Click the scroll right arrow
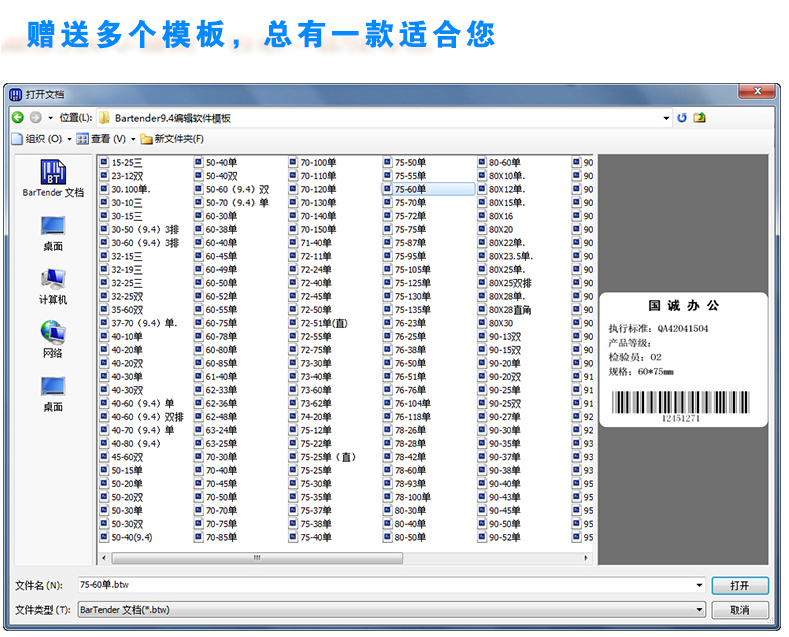The width and height of the screenshot is (789, 637). pyautogui.click(x=586, y=558)
